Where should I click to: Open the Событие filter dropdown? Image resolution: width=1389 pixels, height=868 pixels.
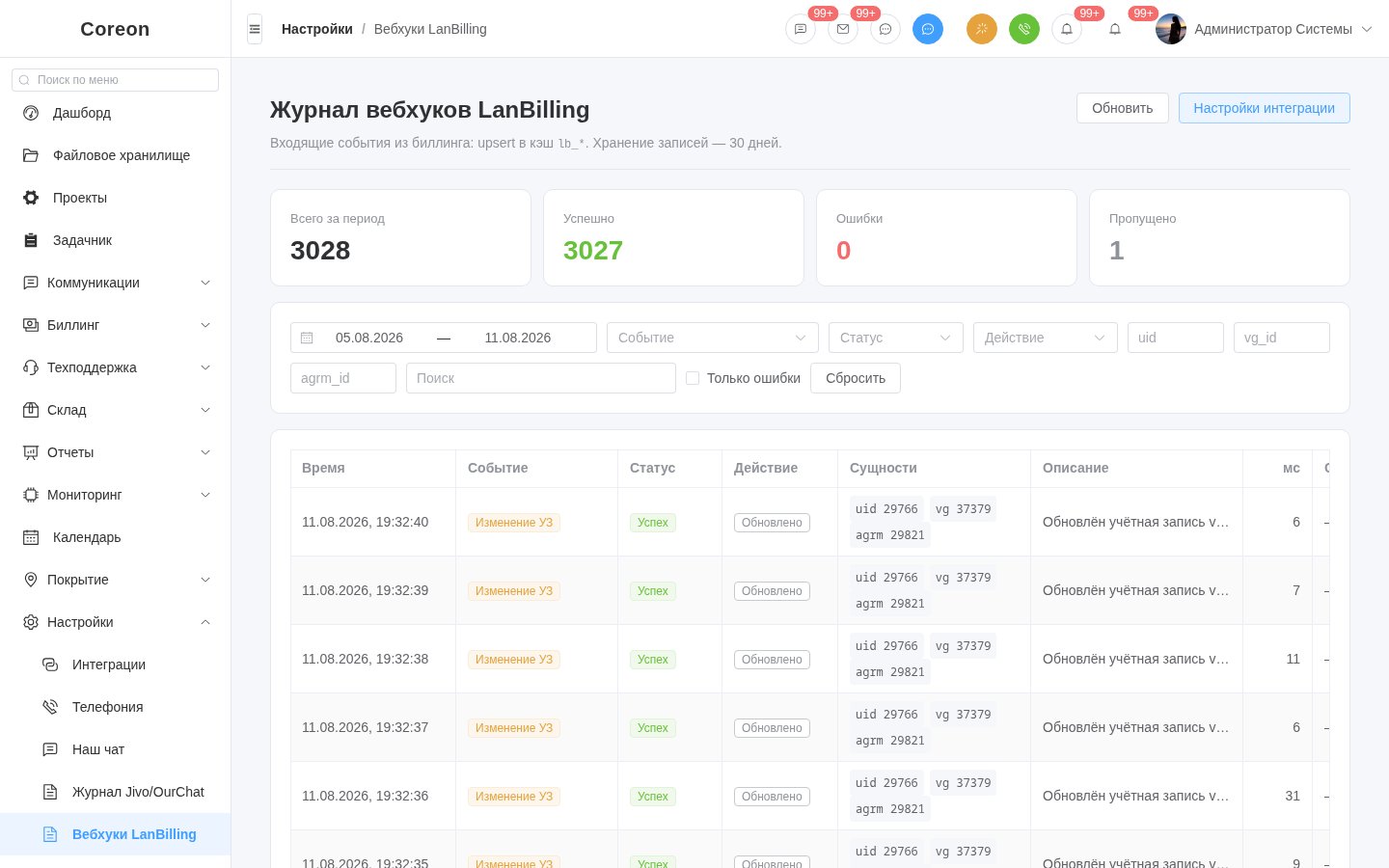pyautogui.click(x=713, y=338)
